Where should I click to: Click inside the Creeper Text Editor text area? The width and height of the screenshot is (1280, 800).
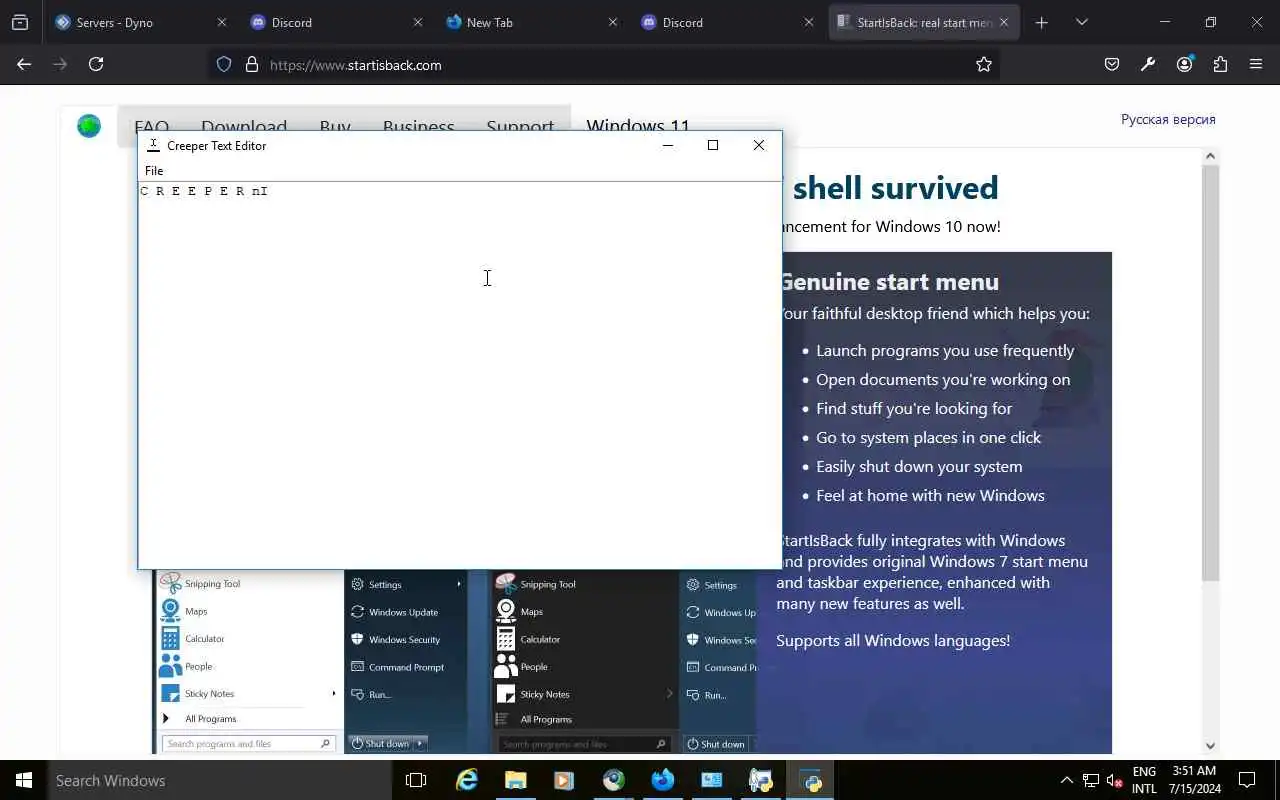tap(459, 375)
